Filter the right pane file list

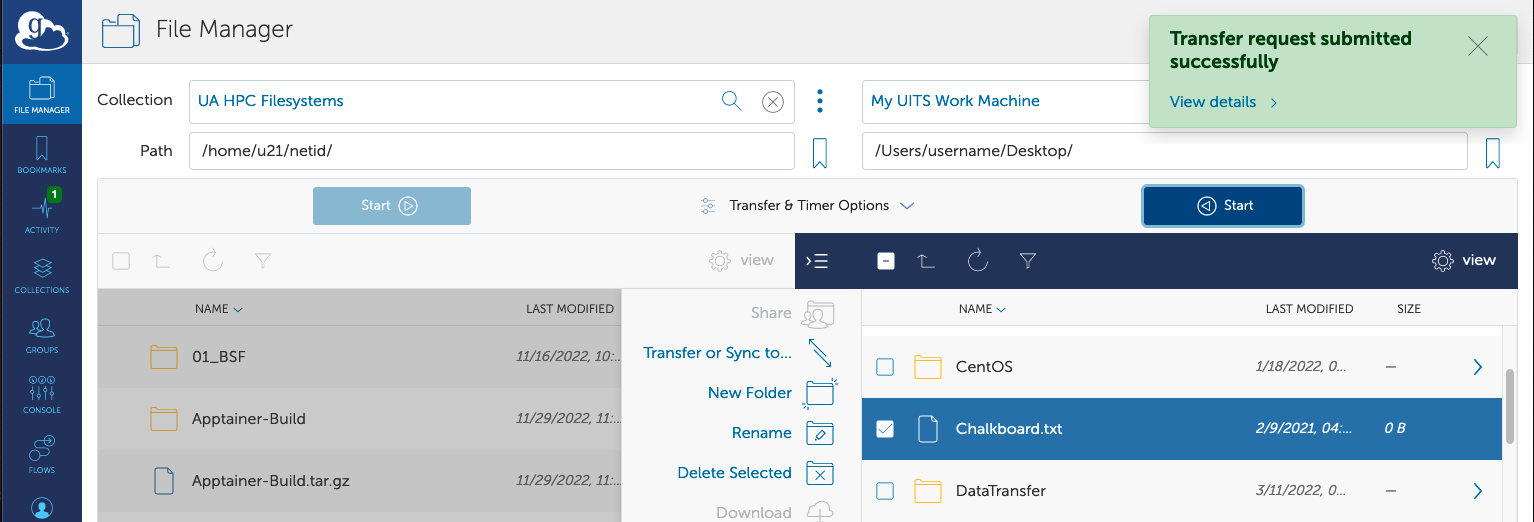click(x=1028, y=261)
